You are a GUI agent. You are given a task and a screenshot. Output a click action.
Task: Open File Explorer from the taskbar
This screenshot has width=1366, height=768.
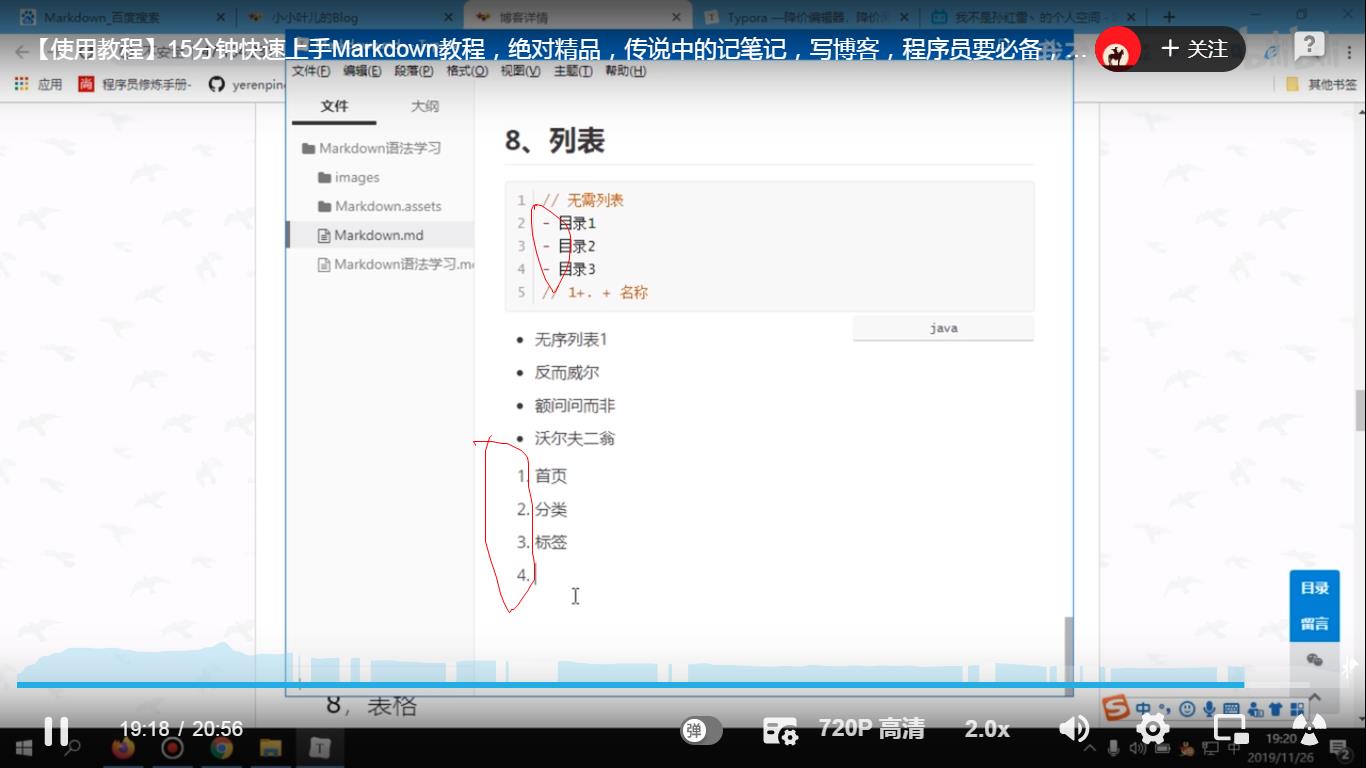point(270,747)
